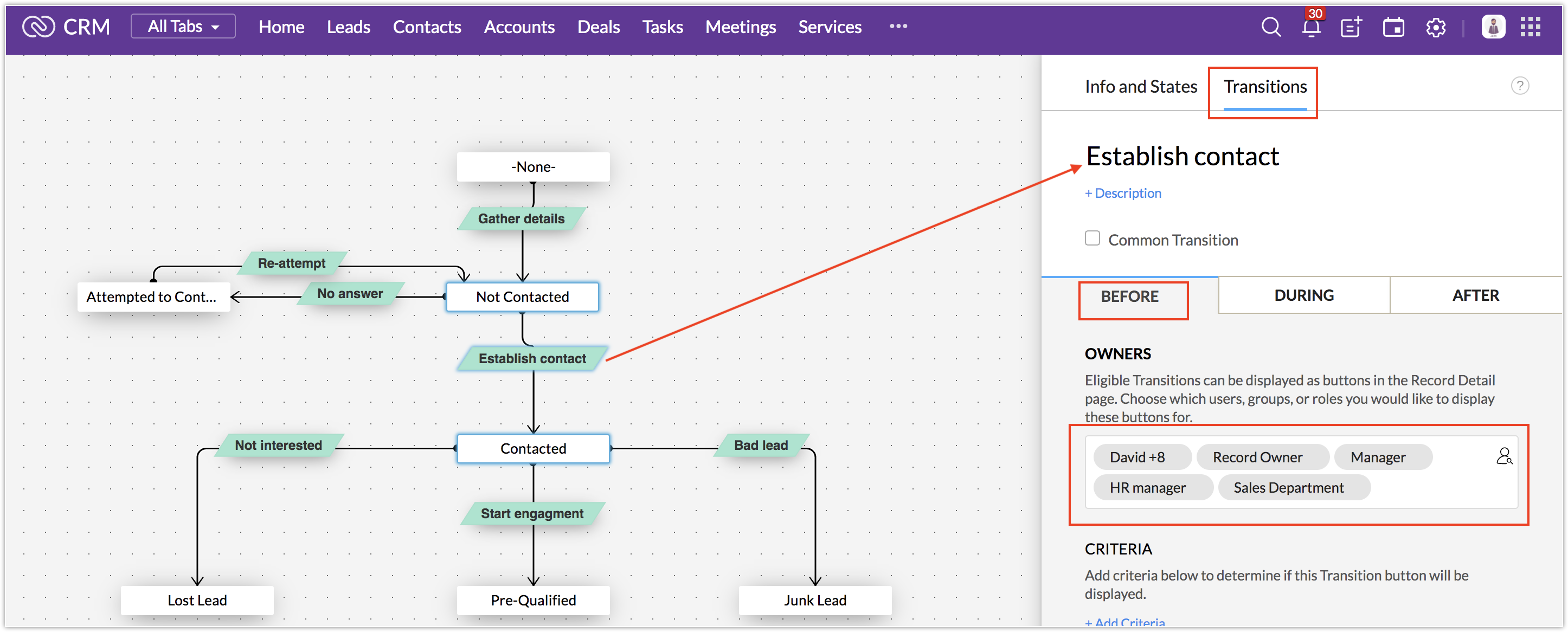Open the settings gear icon
1568x632 pixels.
tap(1435, 28)
